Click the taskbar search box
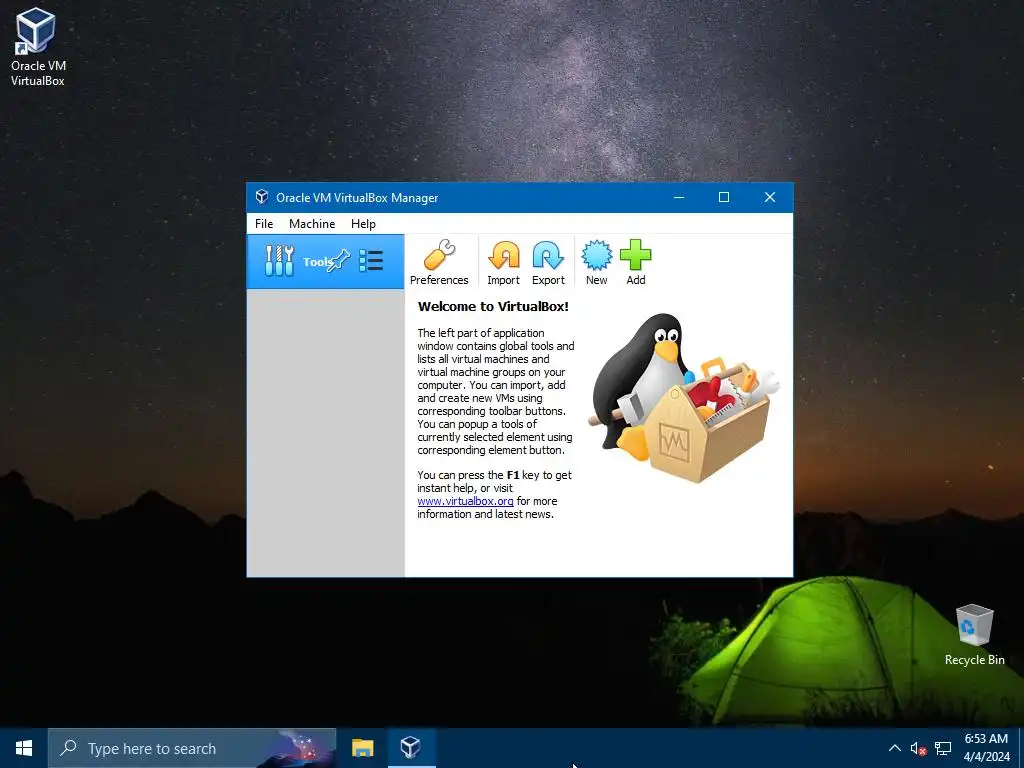The width and height of the screenshot is (1024, 768). pyautogui.click(x=192, y=748)
